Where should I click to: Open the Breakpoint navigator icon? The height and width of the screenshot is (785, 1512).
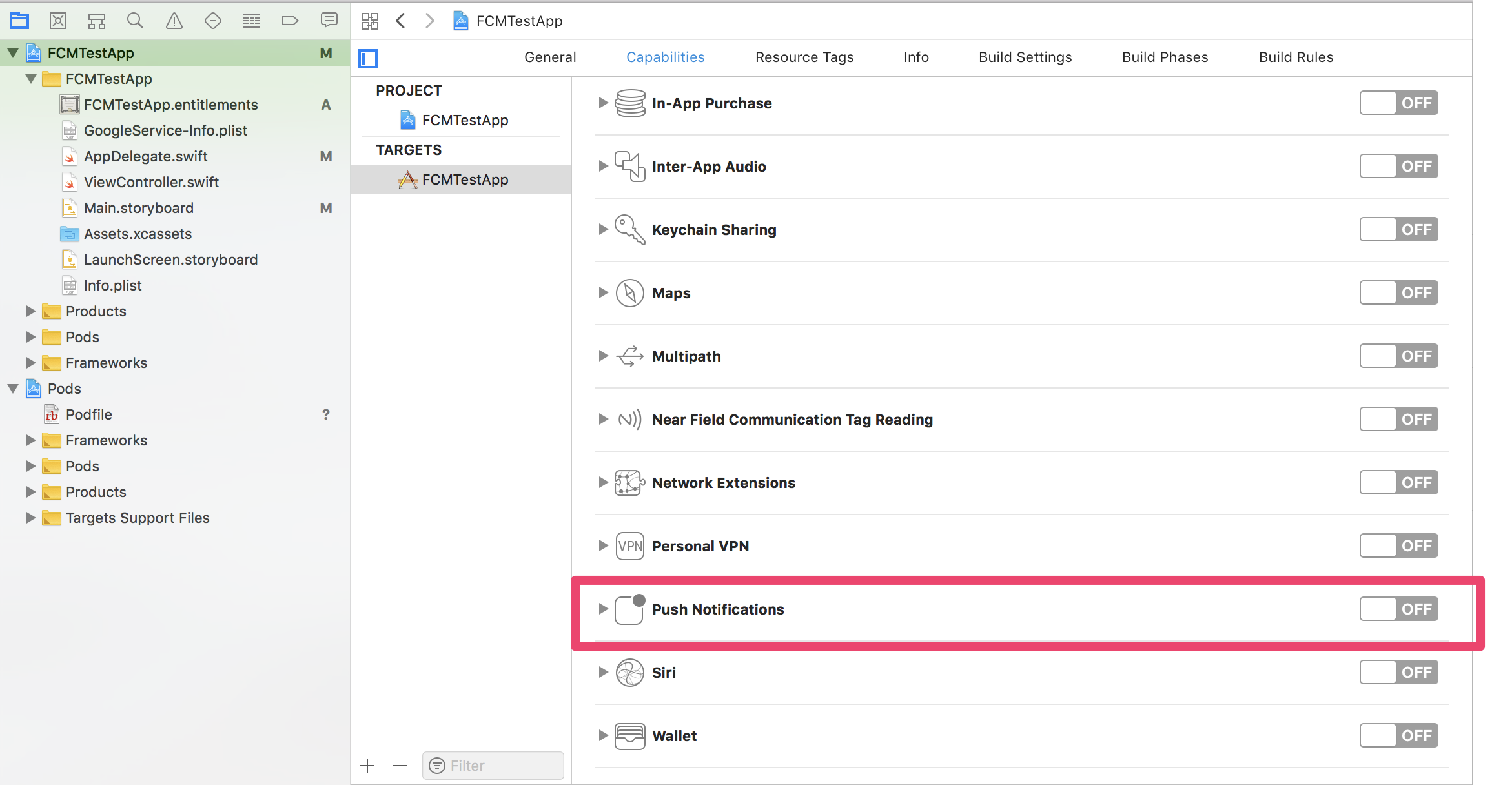[x=290, y=21]
